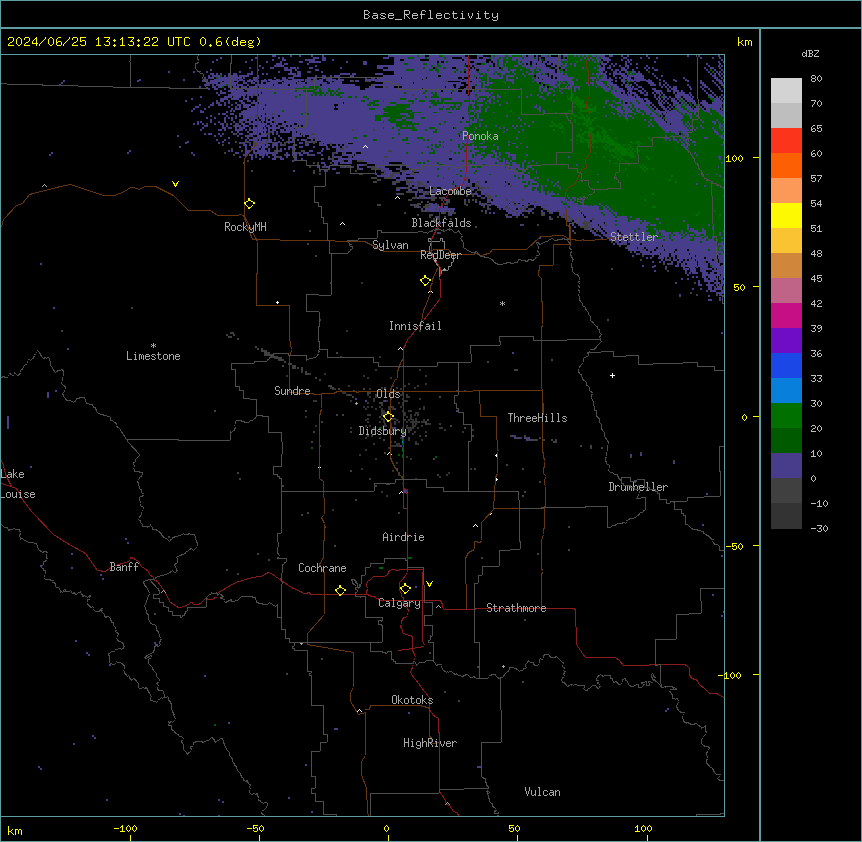The image size is (862, 842).
Task: Click the -50 label on vertical km axis
Action: pos(734,546)
